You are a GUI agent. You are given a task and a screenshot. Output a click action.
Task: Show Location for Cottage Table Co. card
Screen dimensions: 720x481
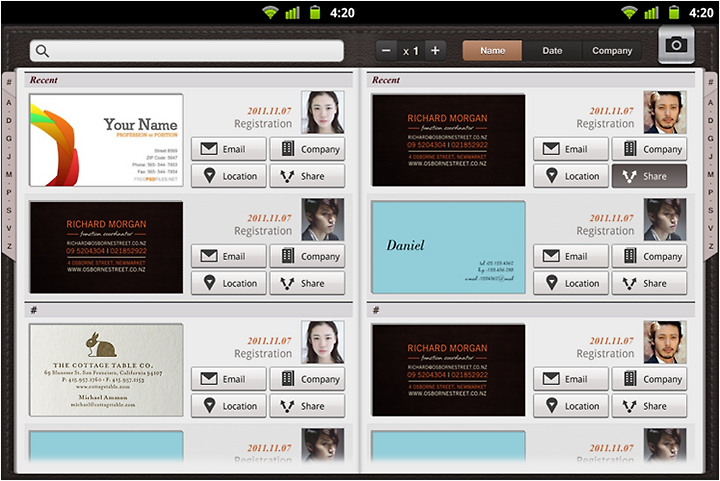229,406
